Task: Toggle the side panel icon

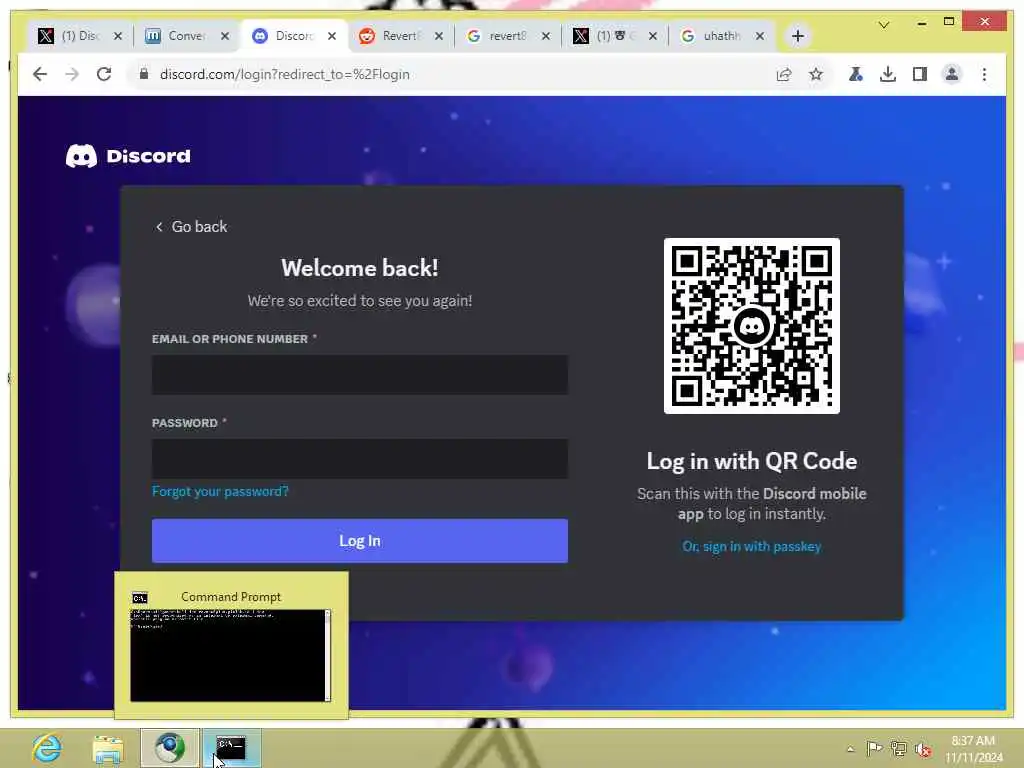Action: (920, 74)
